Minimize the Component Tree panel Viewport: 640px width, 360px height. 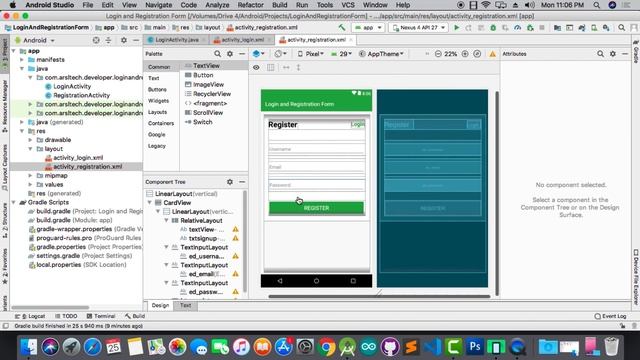(242, 182)
